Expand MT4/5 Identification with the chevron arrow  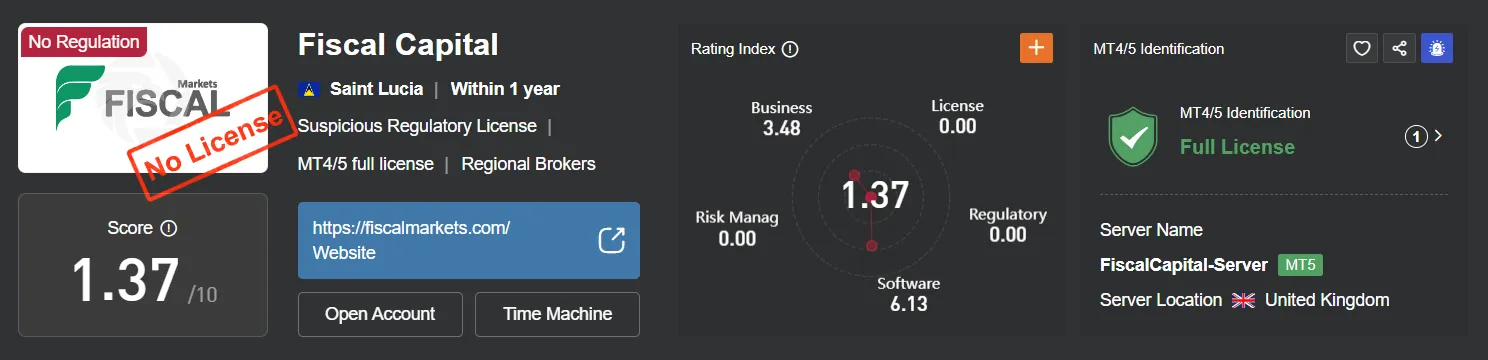tap(1439, 136)
